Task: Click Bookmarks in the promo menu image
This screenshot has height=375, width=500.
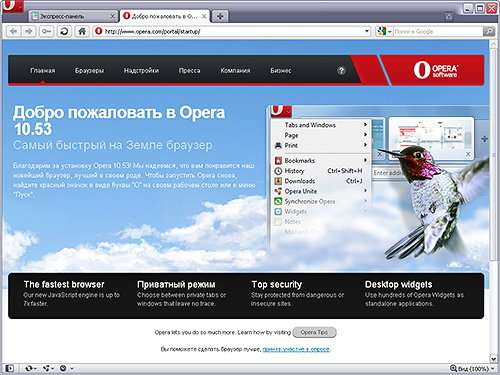Action: [x=299, y=161]
